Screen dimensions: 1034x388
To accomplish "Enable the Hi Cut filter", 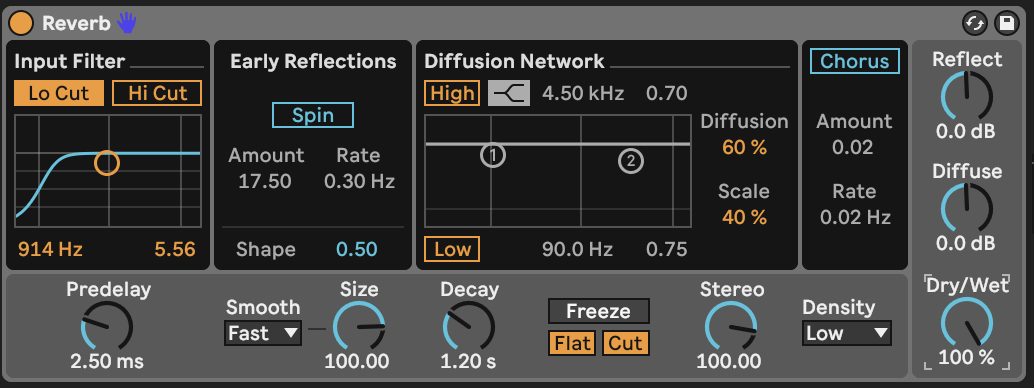I will pyautogui.click(x=158, y=93).
